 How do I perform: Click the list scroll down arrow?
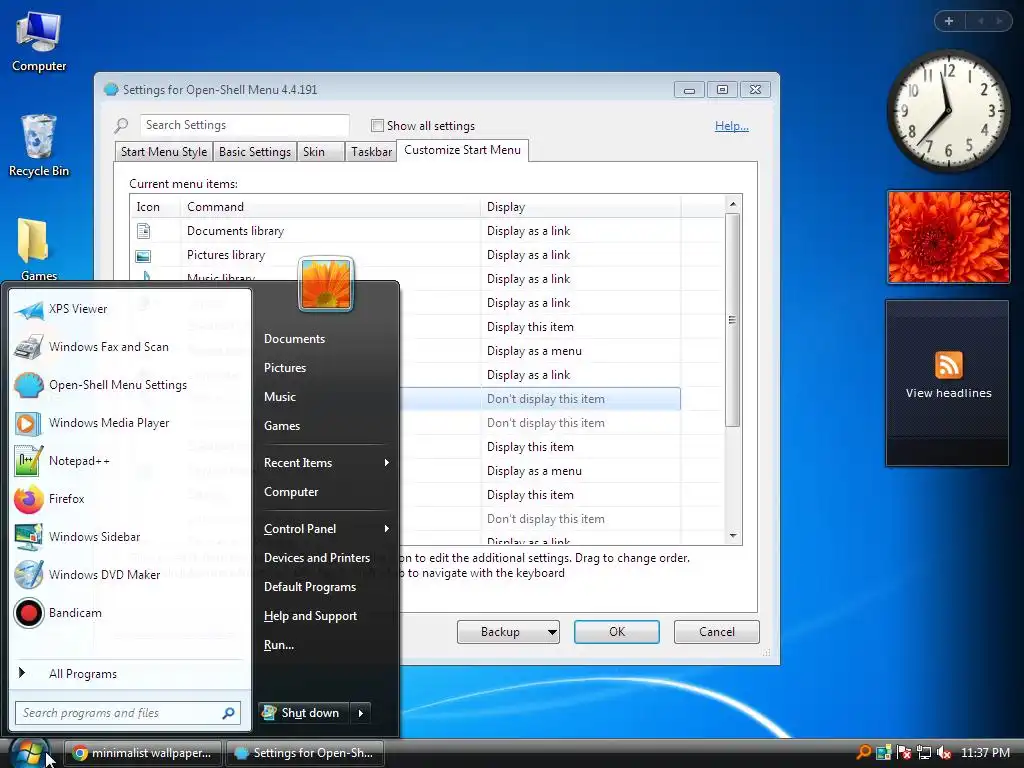733,536
